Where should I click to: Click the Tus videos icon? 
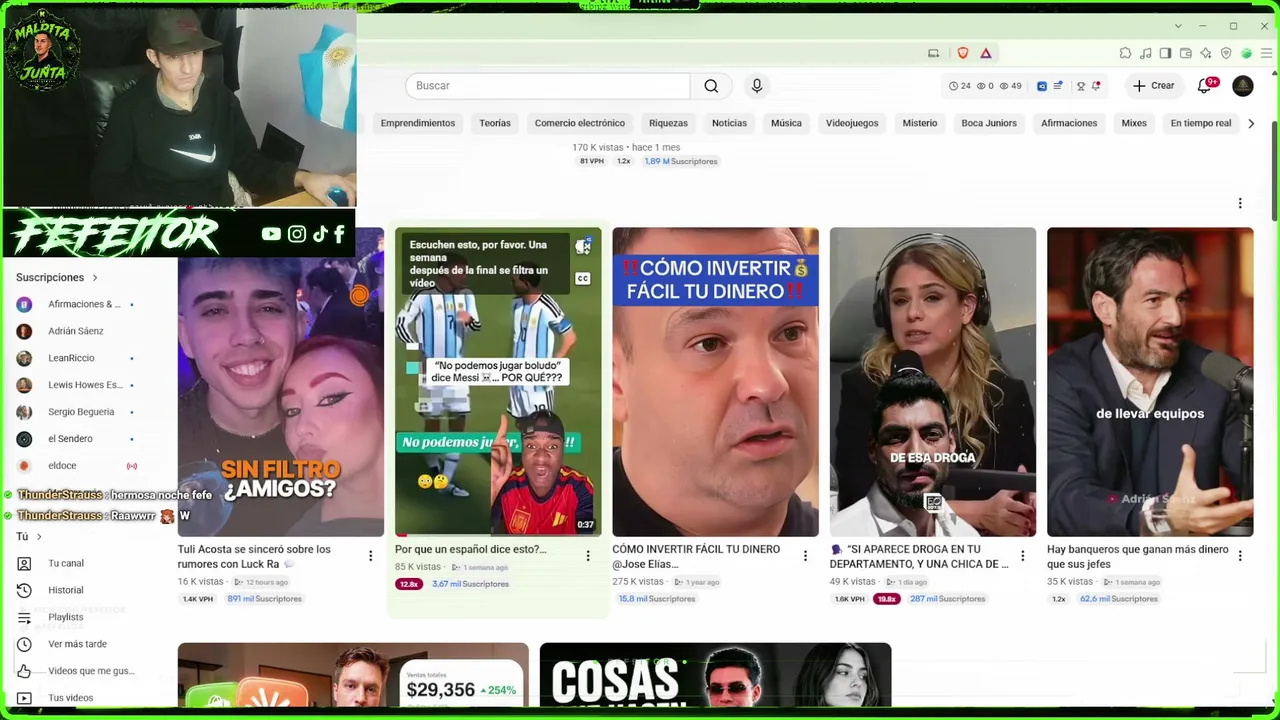[x=24, y=698]
